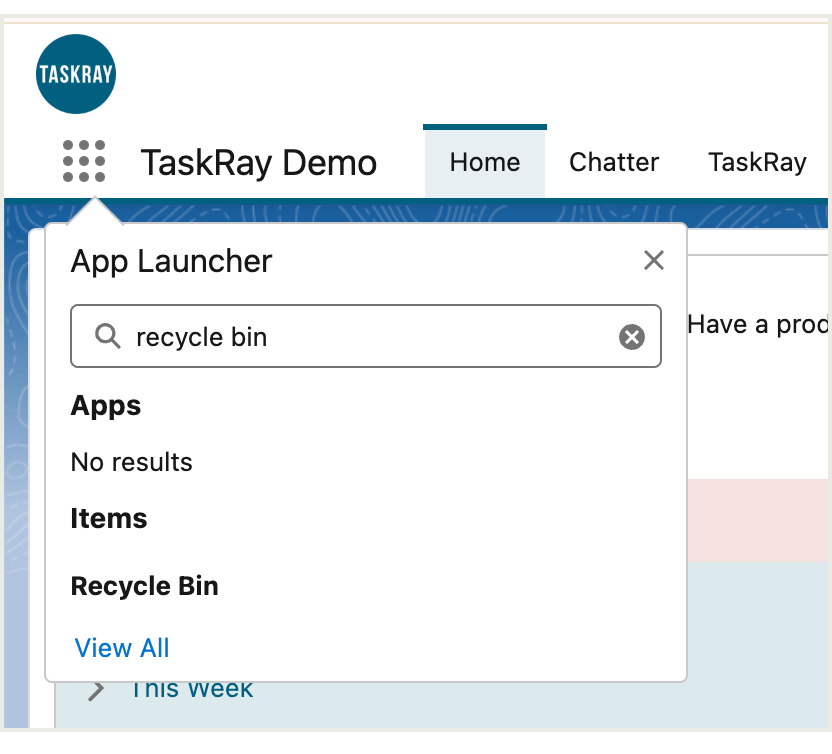This screenshot has width=832, height=754.
Task: Click the search magnifier icon
Action: pyautogui.click(x=108, y=336)
